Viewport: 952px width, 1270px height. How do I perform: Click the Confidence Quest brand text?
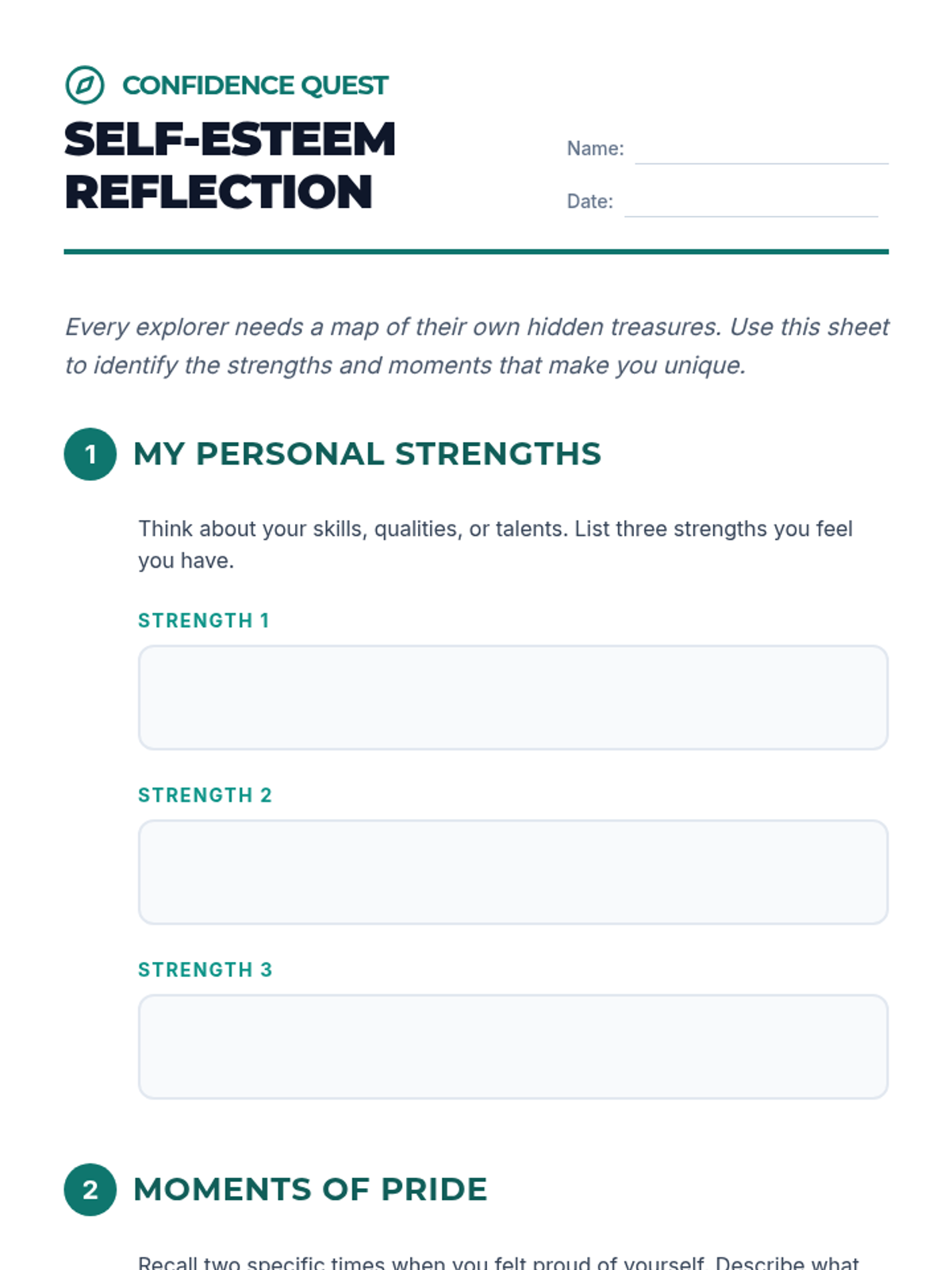255,85
